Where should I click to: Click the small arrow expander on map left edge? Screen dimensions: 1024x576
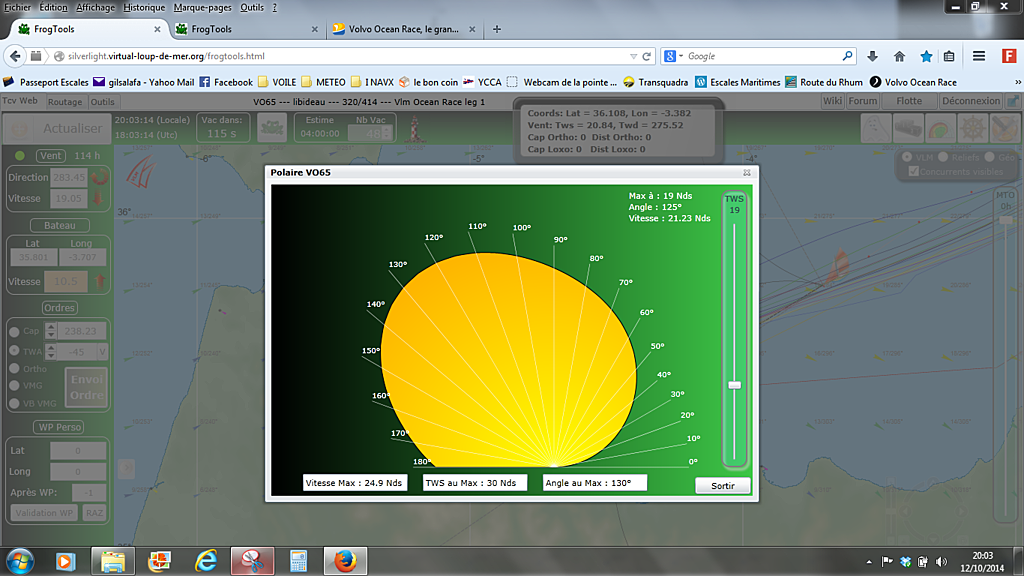tap(127, 468)
